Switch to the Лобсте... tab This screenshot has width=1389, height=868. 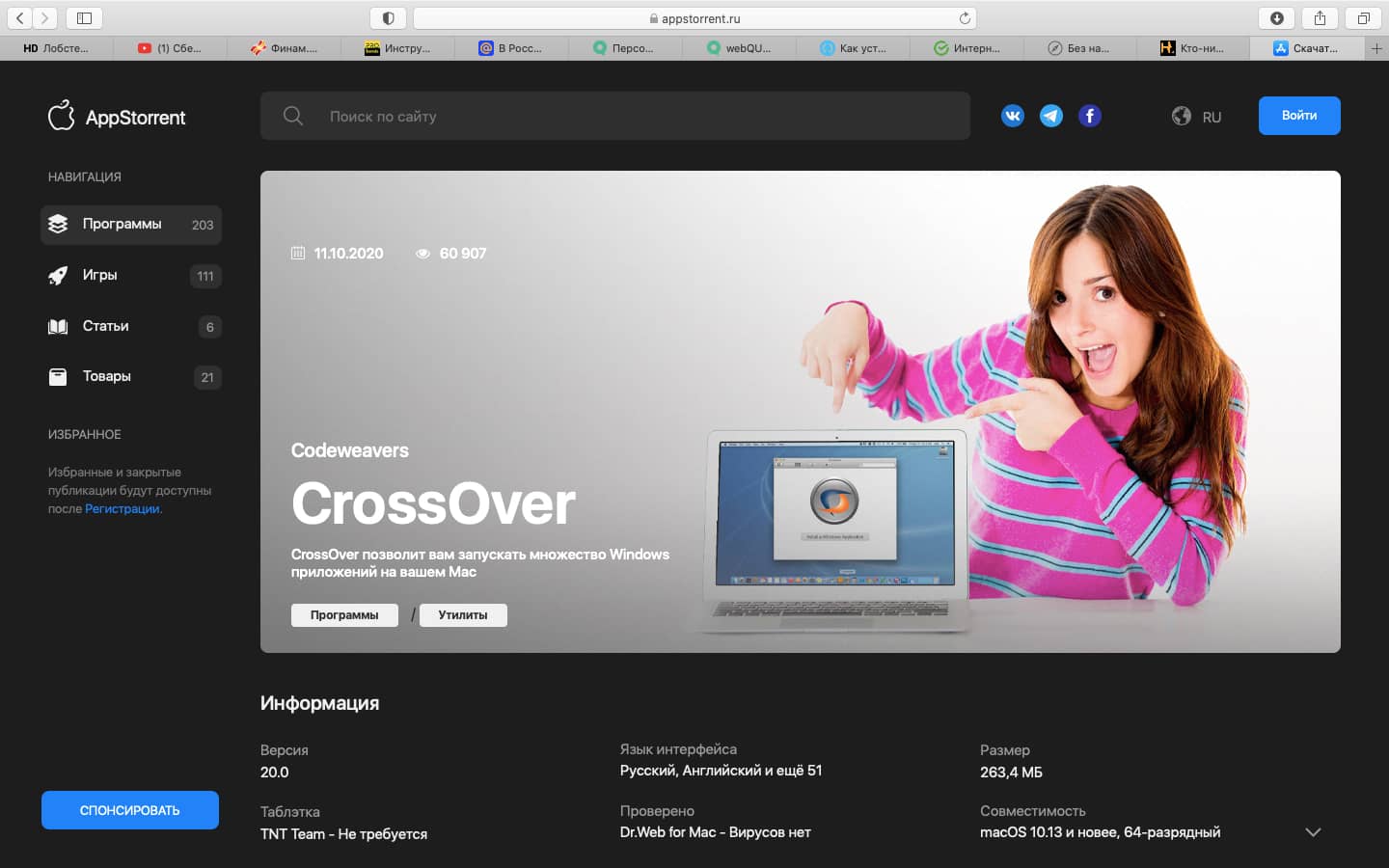(56, 48)
